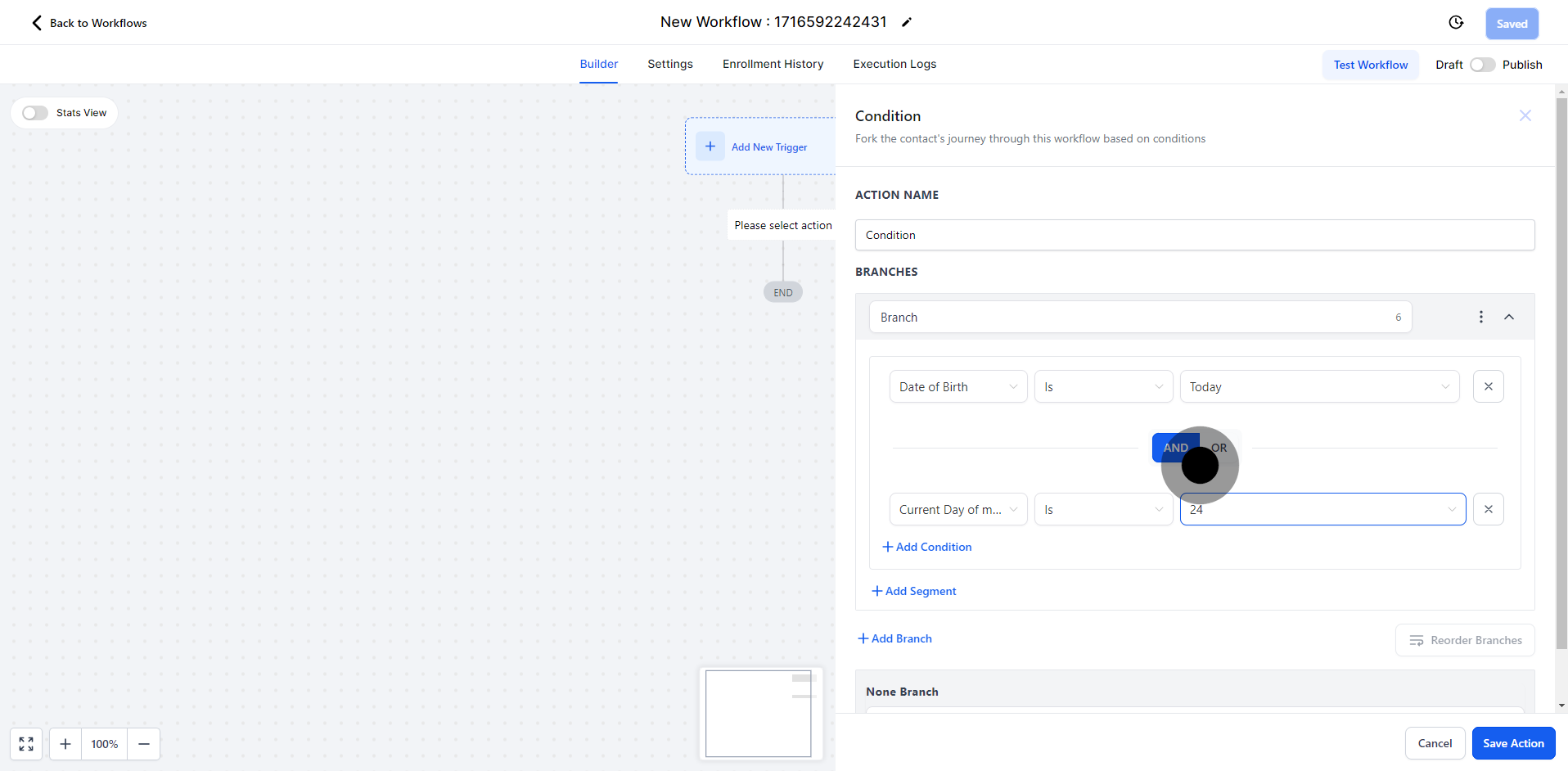Zoom in the canvas with plus button
Screen dimensions: 1568x771
[65, 744]
